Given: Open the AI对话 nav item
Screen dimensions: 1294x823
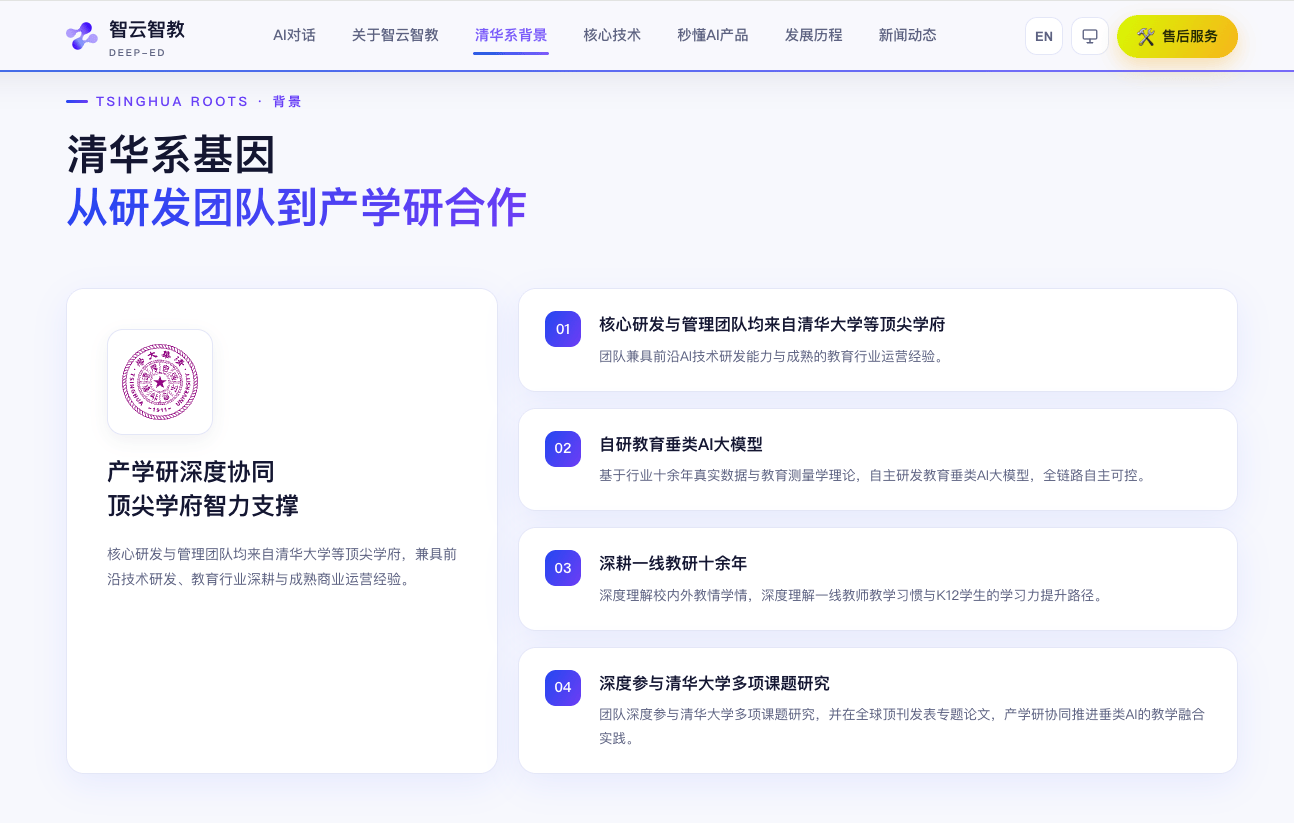Looking at the screenshot, I should click(294, 35).
